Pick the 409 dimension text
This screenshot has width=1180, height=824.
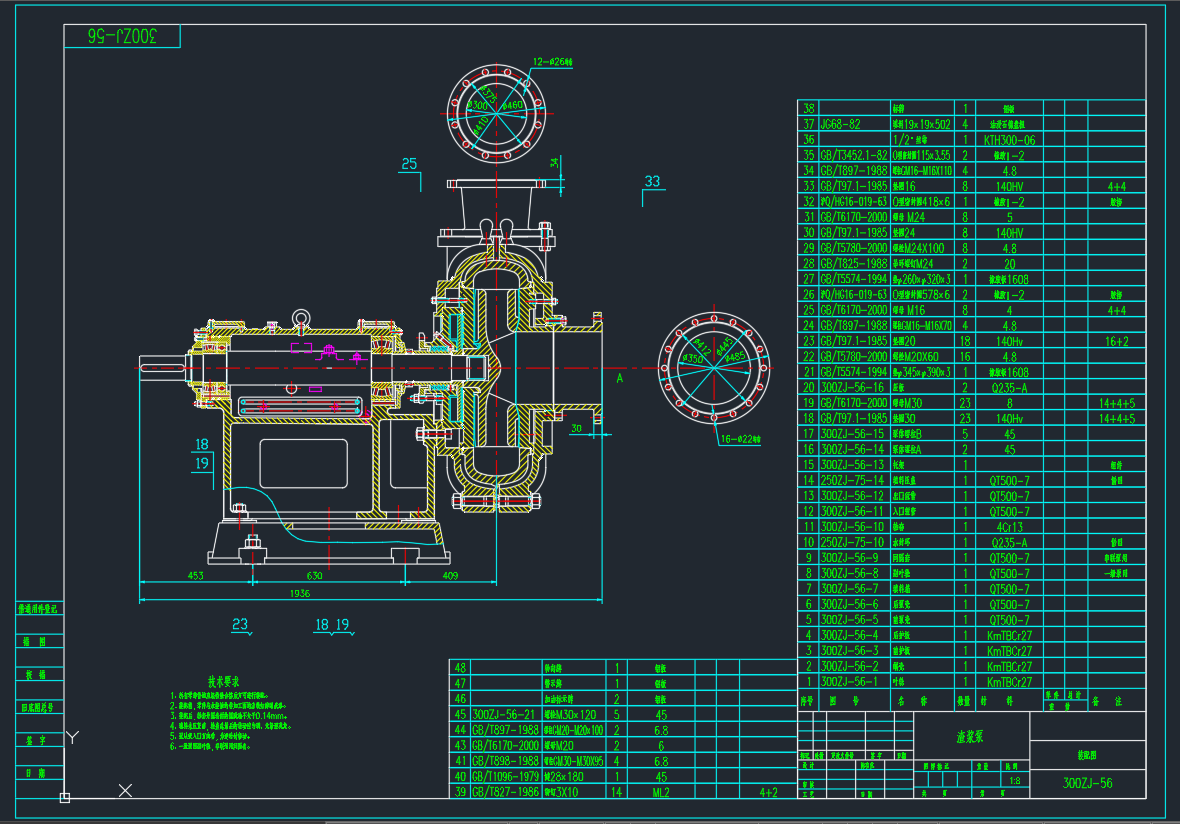449,575
